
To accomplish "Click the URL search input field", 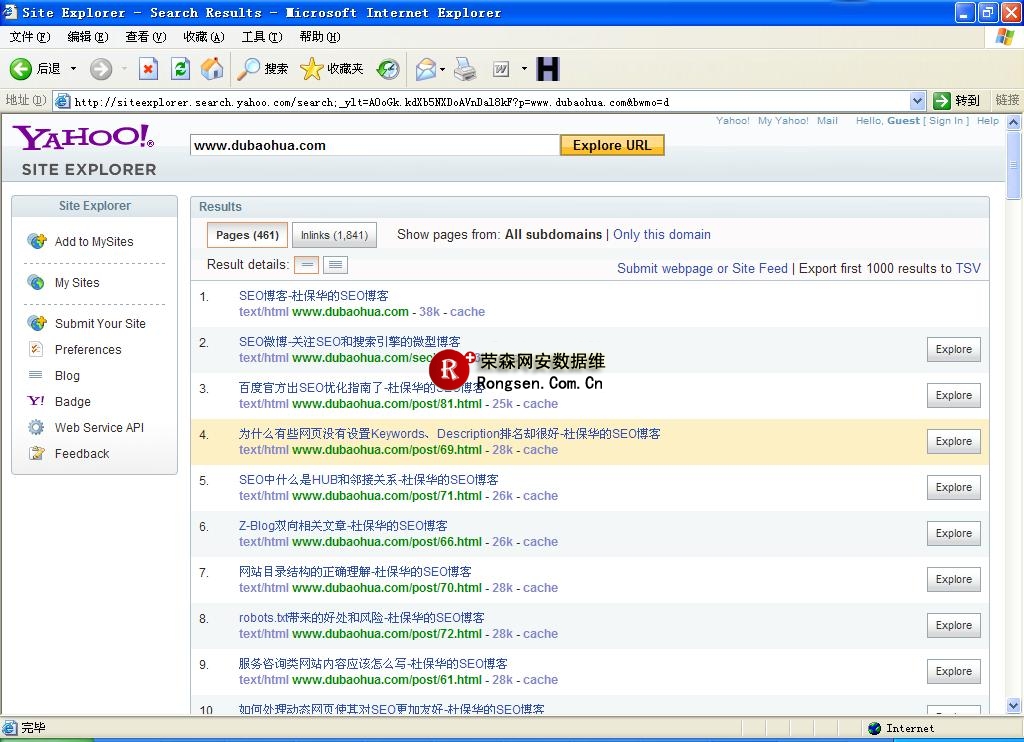I will click(374, 145).
